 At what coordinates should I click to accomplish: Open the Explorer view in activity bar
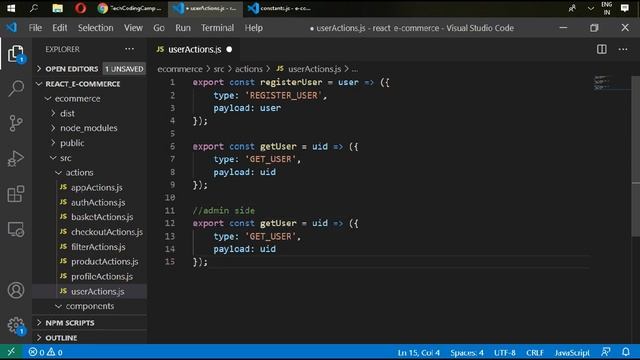[x=16, y=53]
